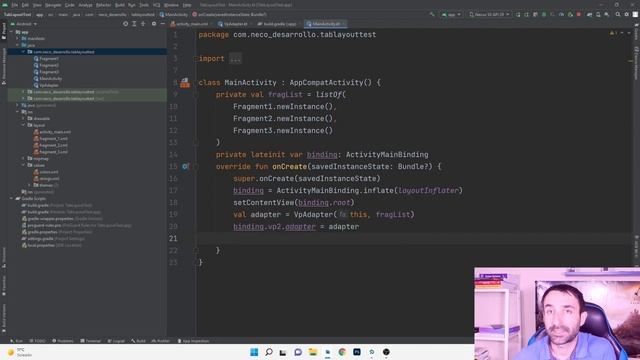Open the weather widget on taskbar

(19, 352)
